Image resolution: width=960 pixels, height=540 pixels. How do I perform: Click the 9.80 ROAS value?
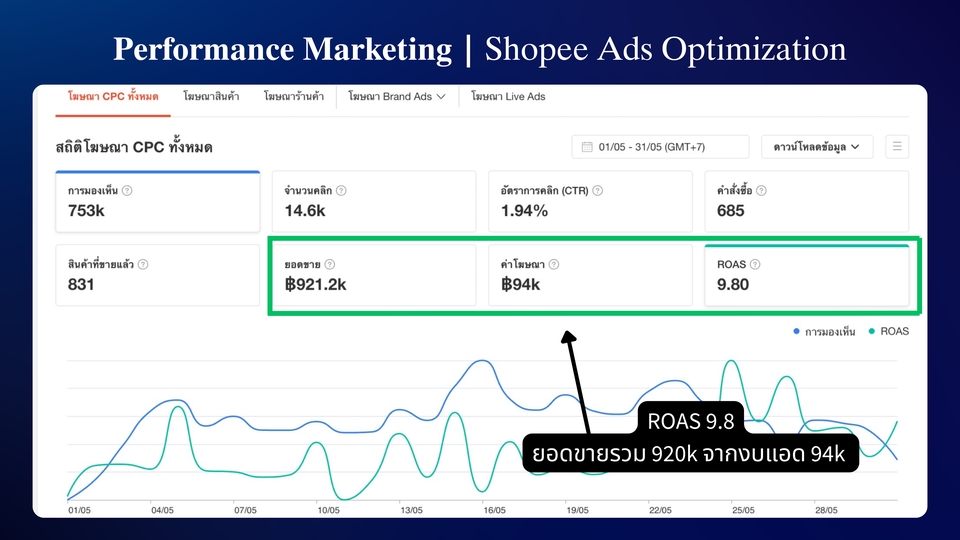click(733, 285)
